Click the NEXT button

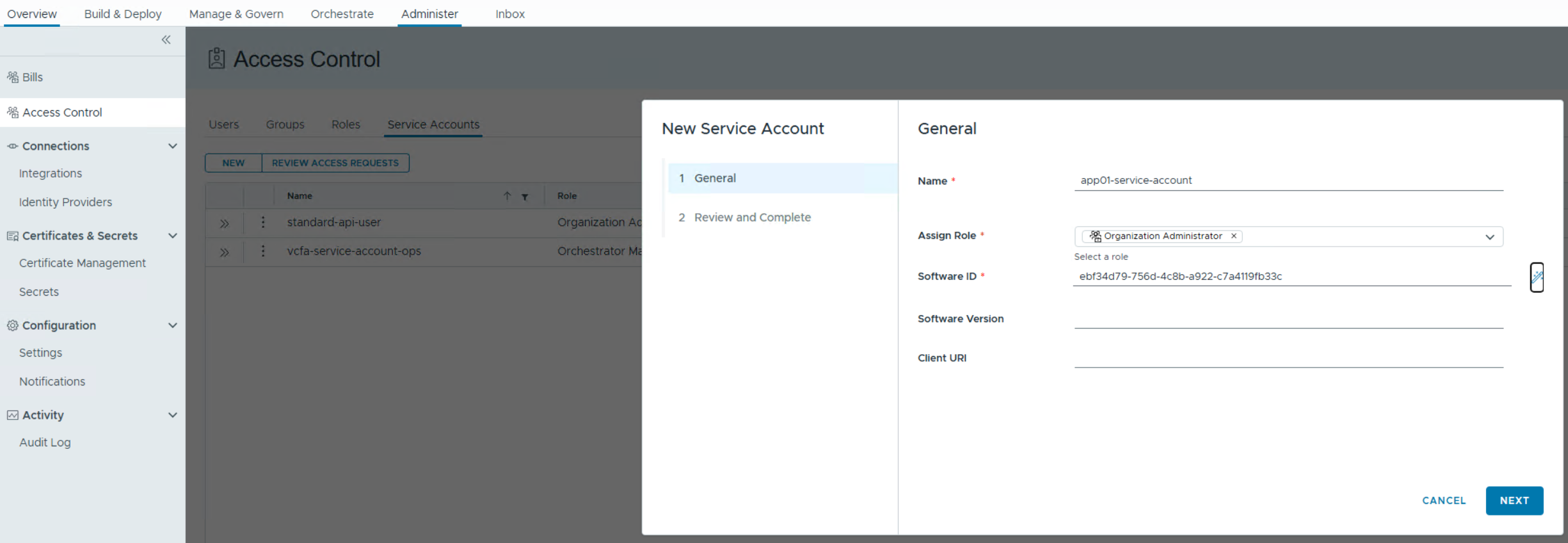click(x=1514, y=501)
